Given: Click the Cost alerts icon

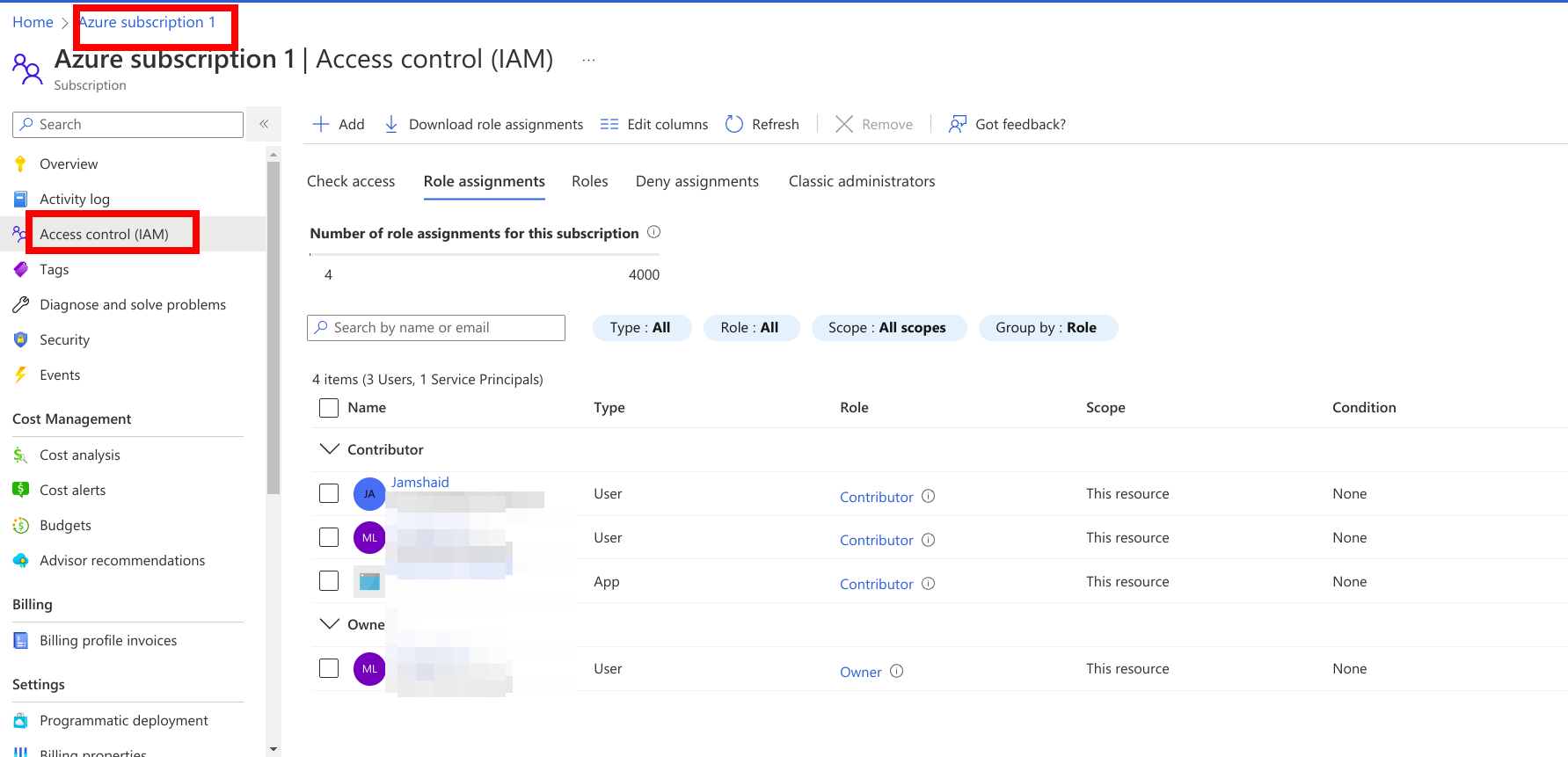Looking at the screenshot, I should coord(20,490).
